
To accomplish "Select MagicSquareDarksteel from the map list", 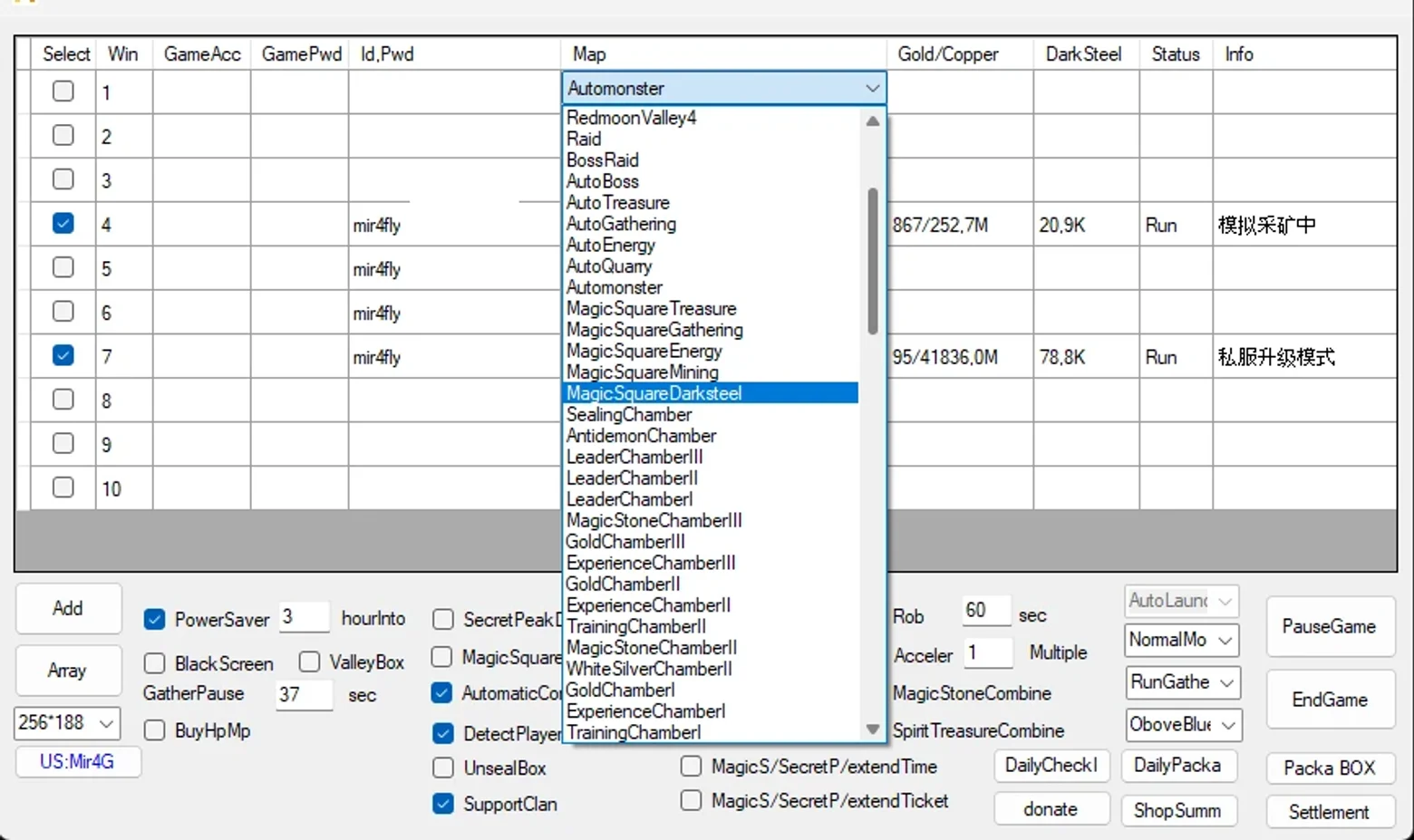I will [710, 393].
